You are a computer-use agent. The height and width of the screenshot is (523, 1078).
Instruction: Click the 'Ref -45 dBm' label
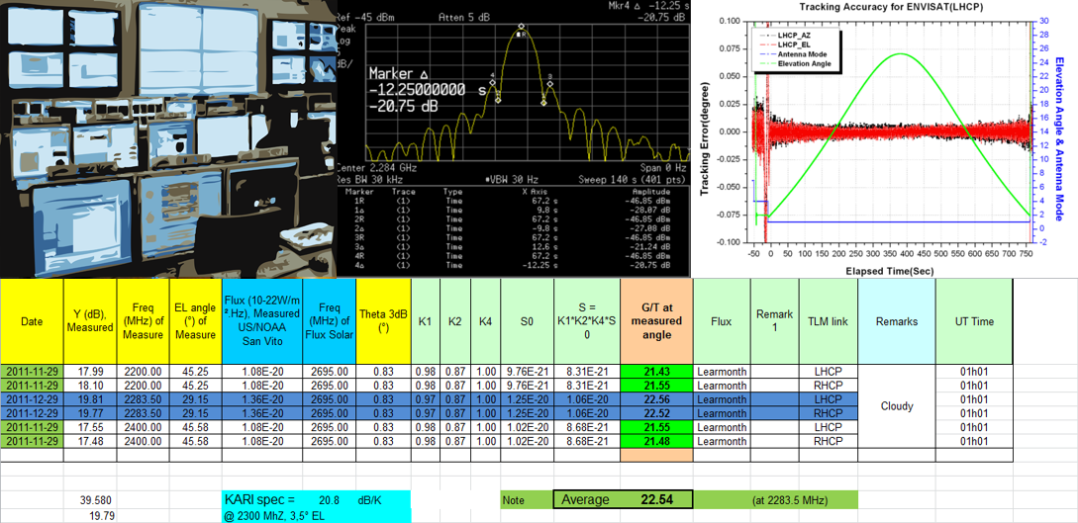click(366, 19)
